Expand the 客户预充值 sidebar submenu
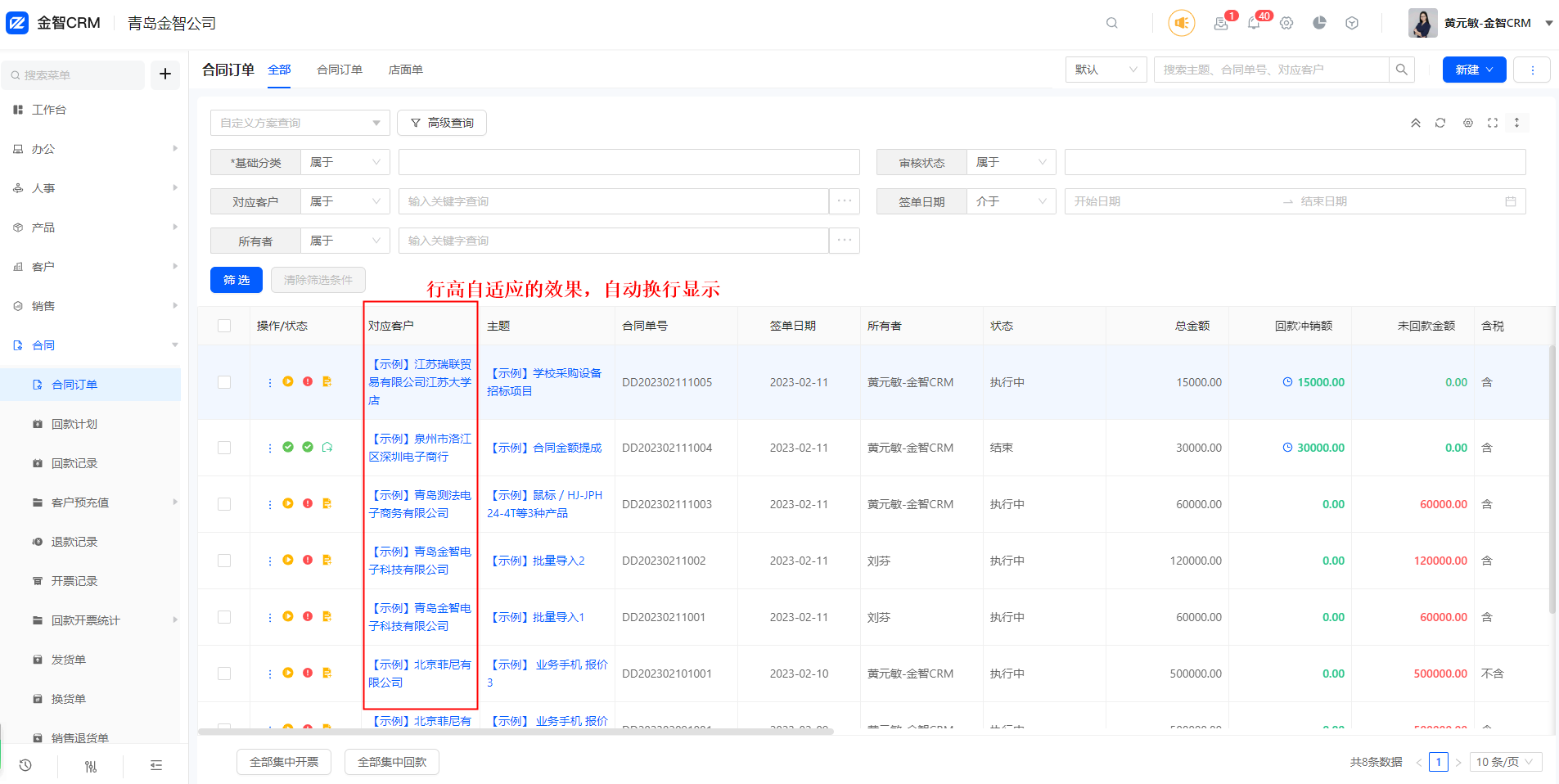The width and height of the screenshot is (1559, 784). [90, 502]
